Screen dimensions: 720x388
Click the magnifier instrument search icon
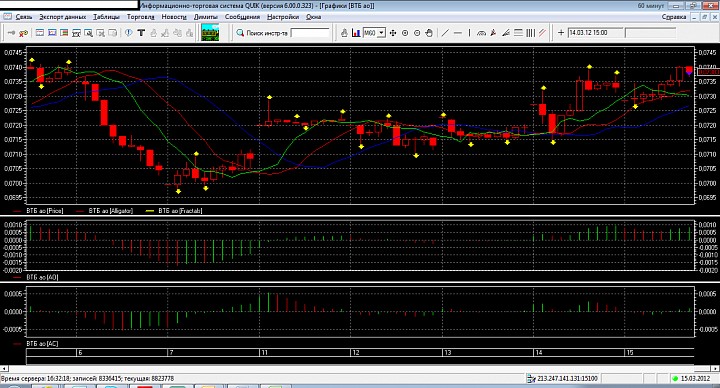click(240, 33)
